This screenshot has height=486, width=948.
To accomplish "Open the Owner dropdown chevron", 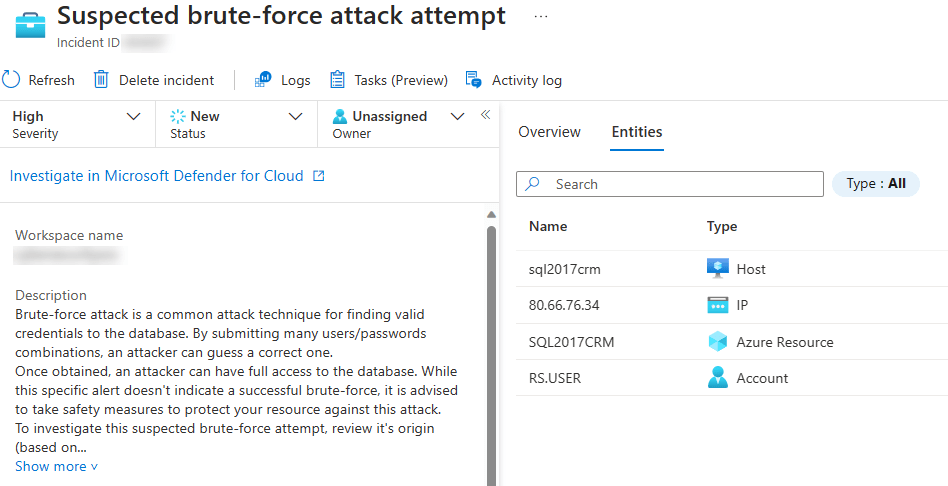I will 458,116.
